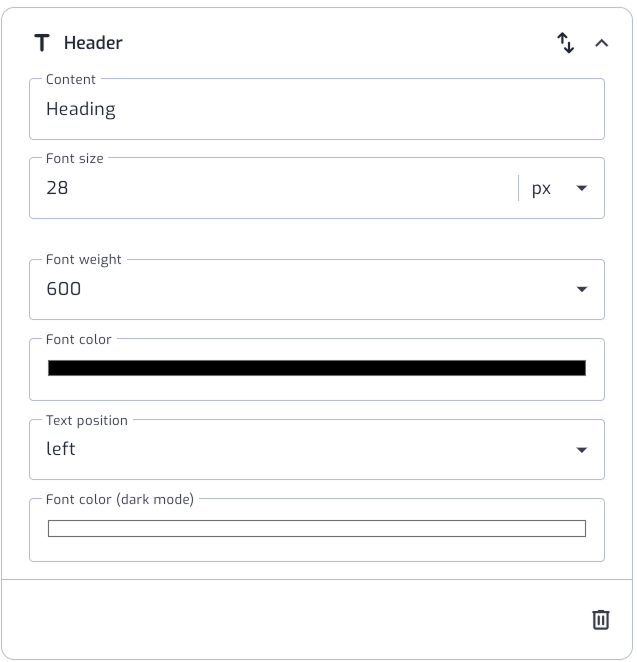Screen dimensions: 637x662
Task: Click the caret arrow next to px
Action: [582, 188]
